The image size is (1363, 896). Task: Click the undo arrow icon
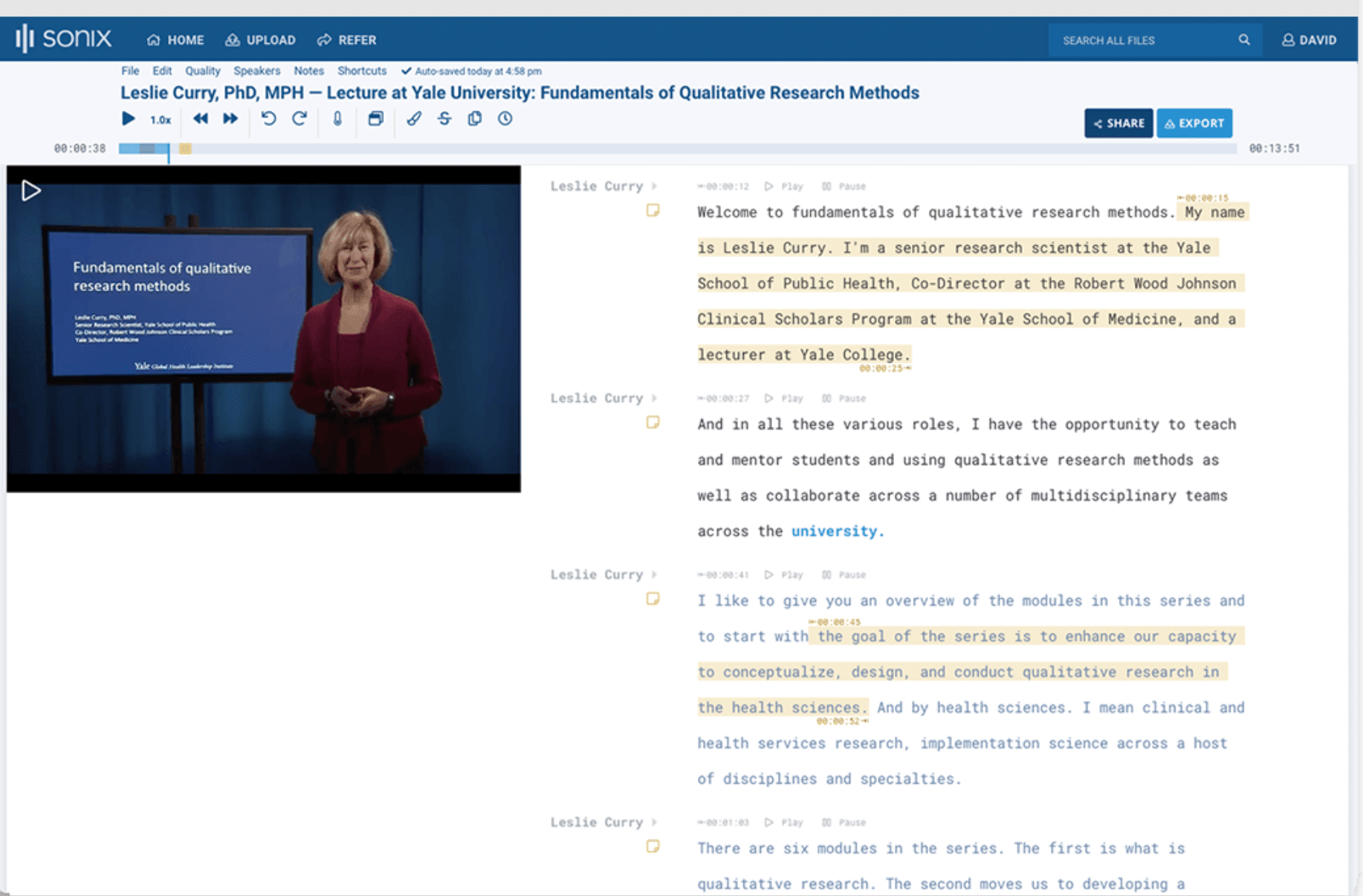[268, 119]
